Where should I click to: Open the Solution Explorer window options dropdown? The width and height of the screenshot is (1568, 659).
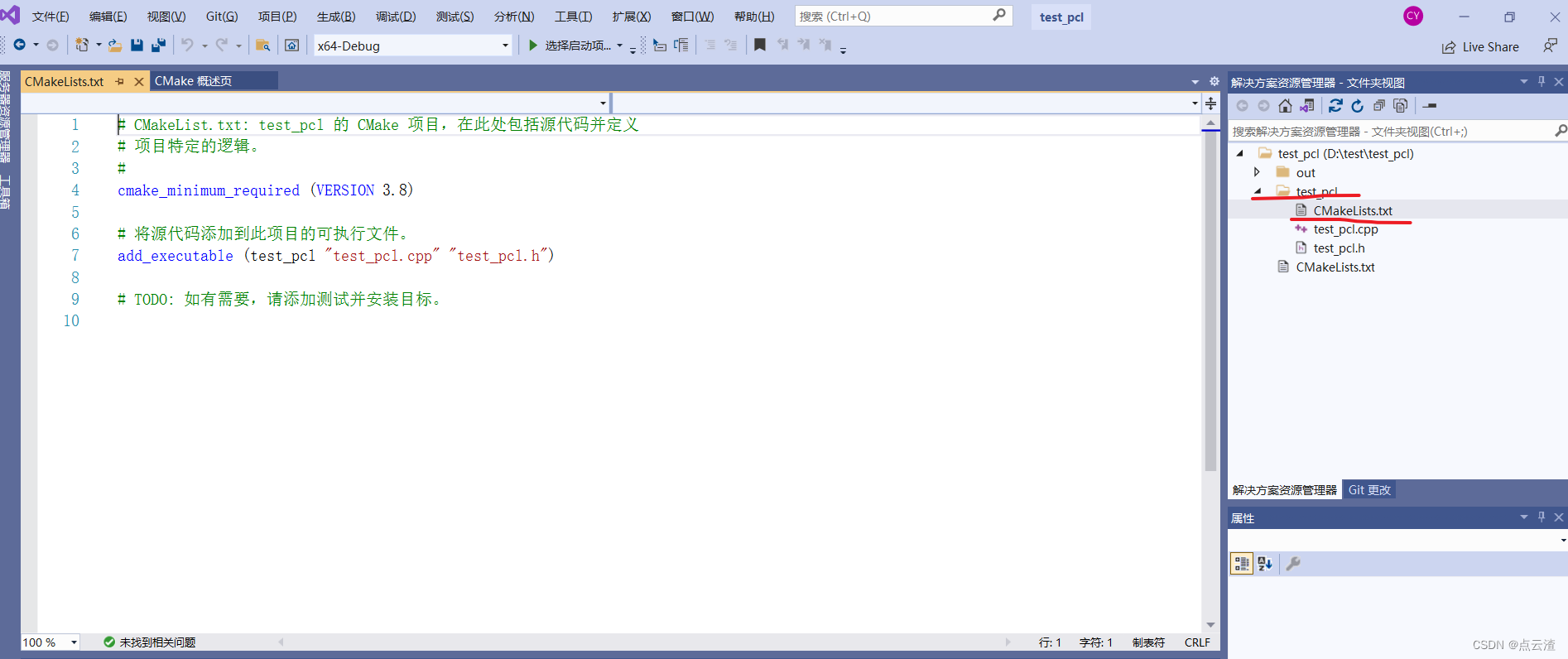[1524, 81]
